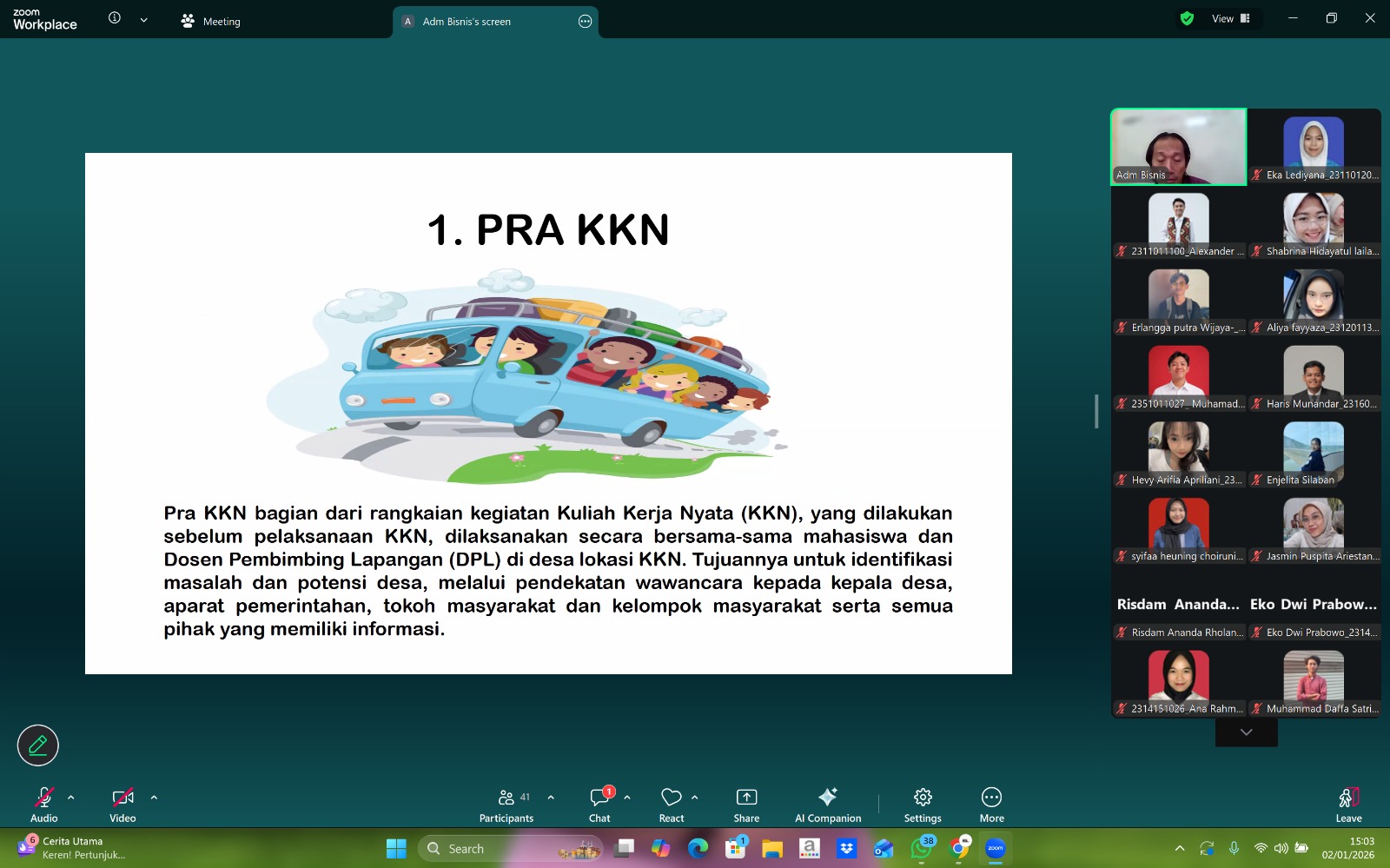Click the Share screen icon
The image size is (1390, 868).
coord(745,803)
